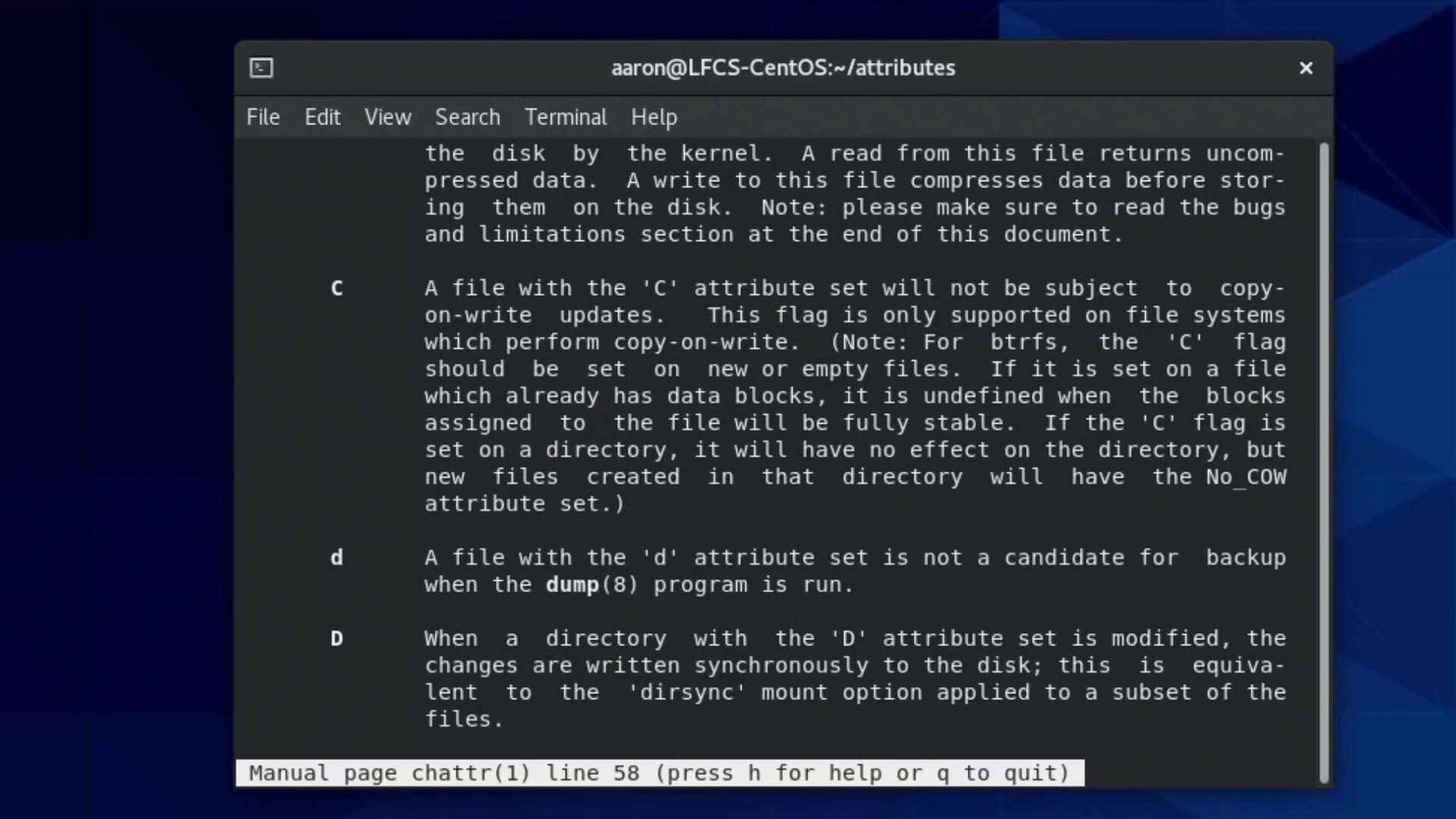1456x819 pixels.
Task: Click the bold 'dump' program reference
Action: [573, 585]
